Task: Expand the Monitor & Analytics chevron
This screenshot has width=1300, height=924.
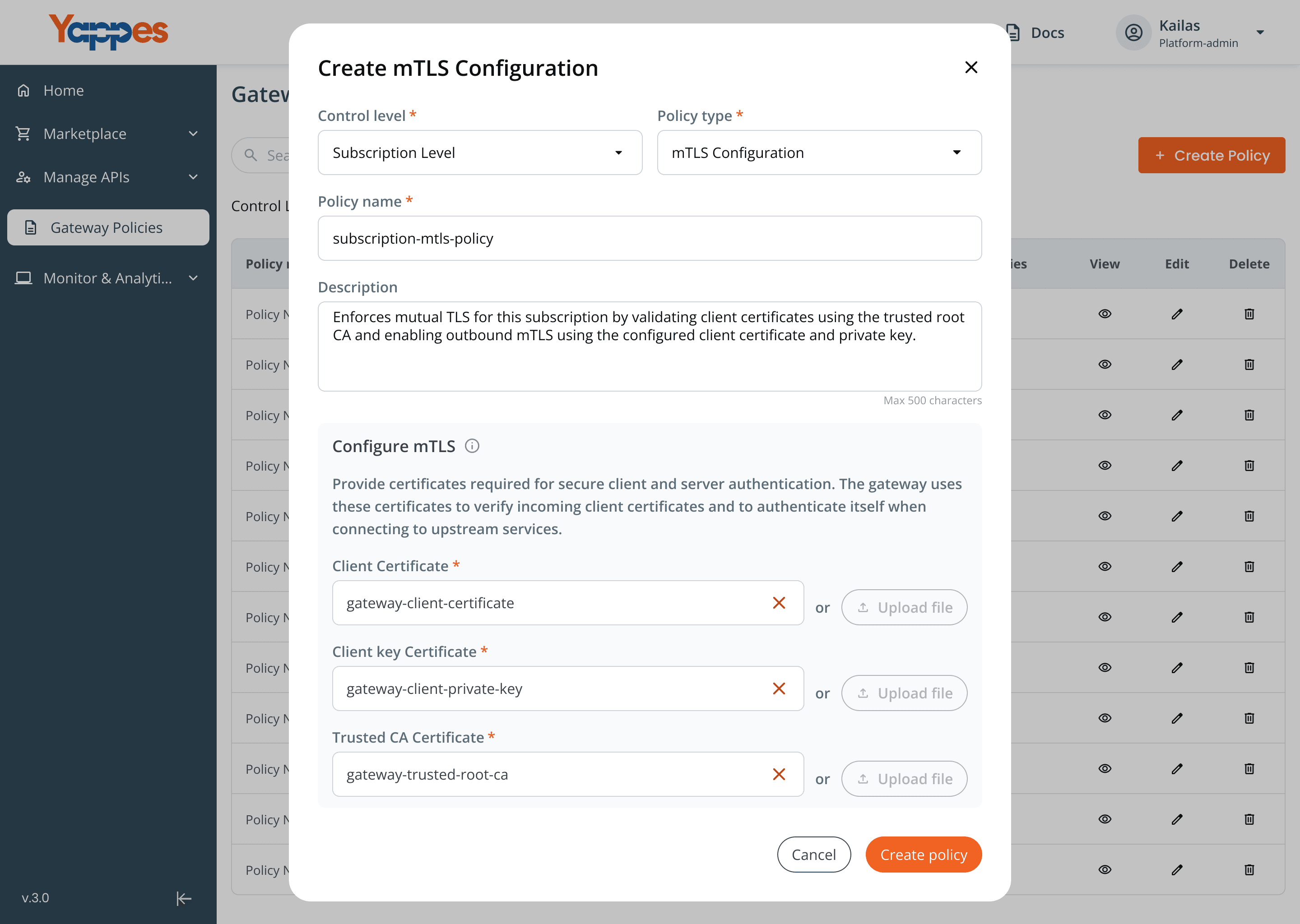Action: point(193,278)
